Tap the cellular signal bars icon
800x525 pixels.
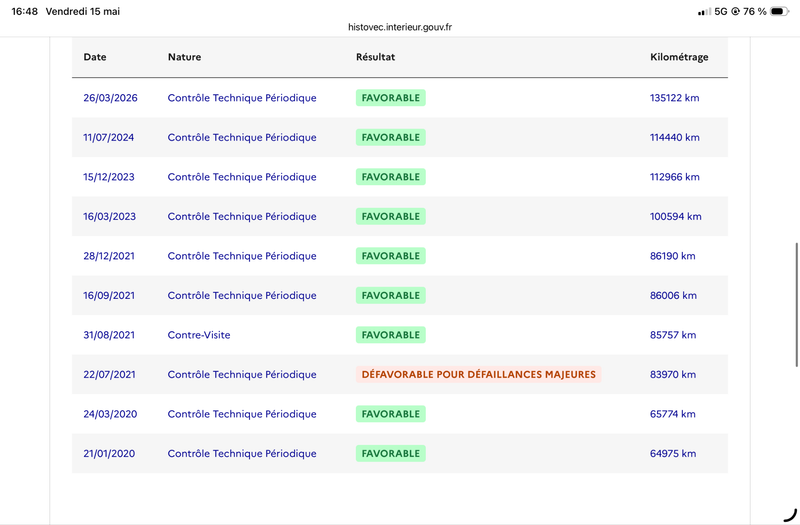click(705, 12)
